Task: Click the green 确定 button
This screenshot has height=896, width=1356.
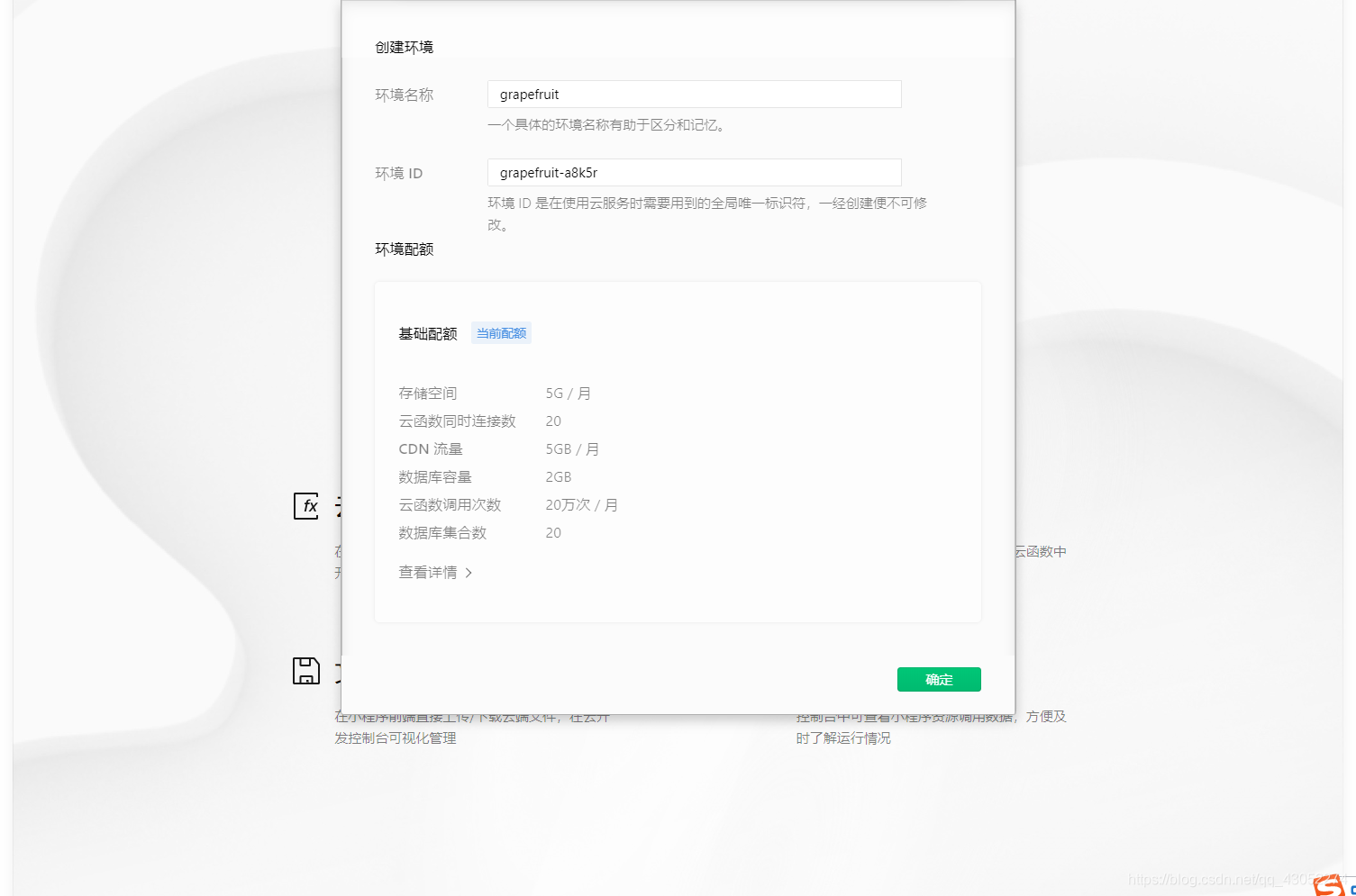Action: click(939, 680)
